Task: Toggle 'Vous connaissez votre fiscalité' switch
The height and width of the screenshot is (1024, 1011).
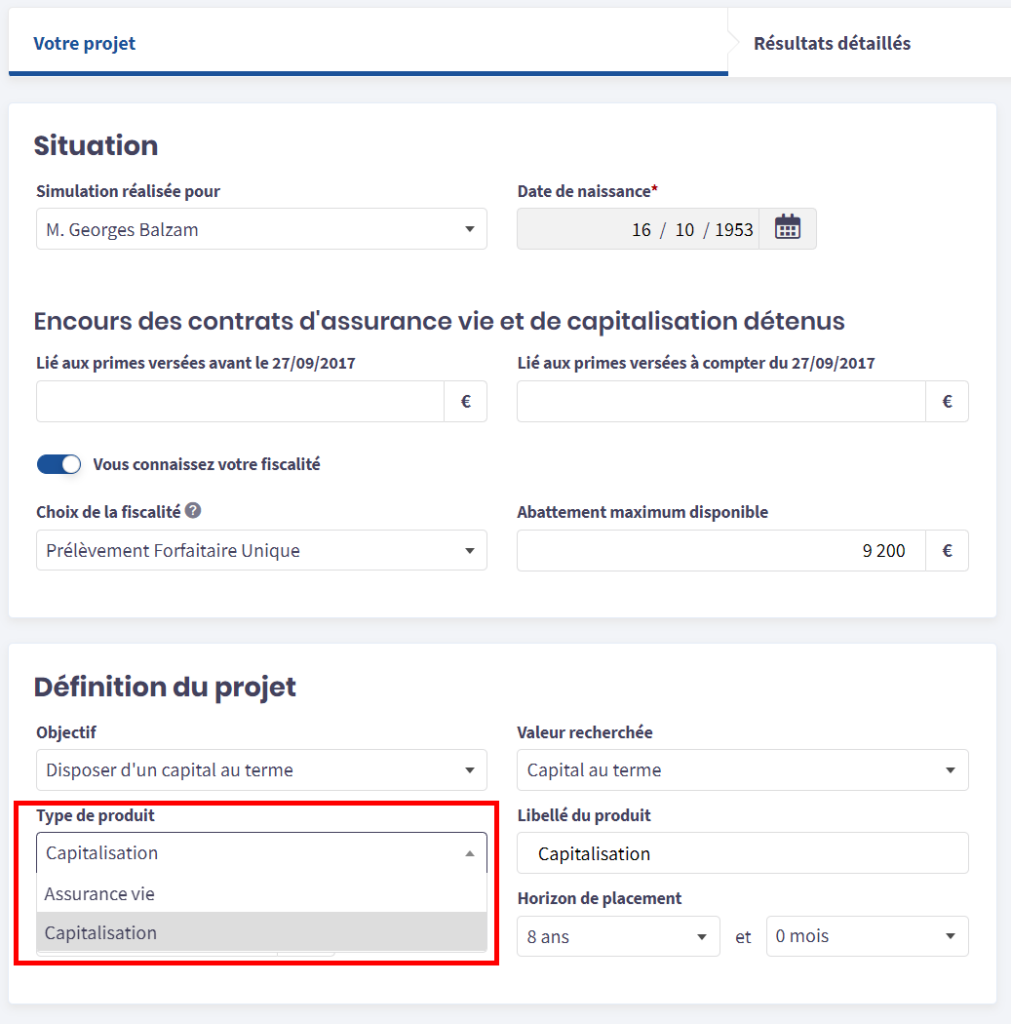Action: 59,464
